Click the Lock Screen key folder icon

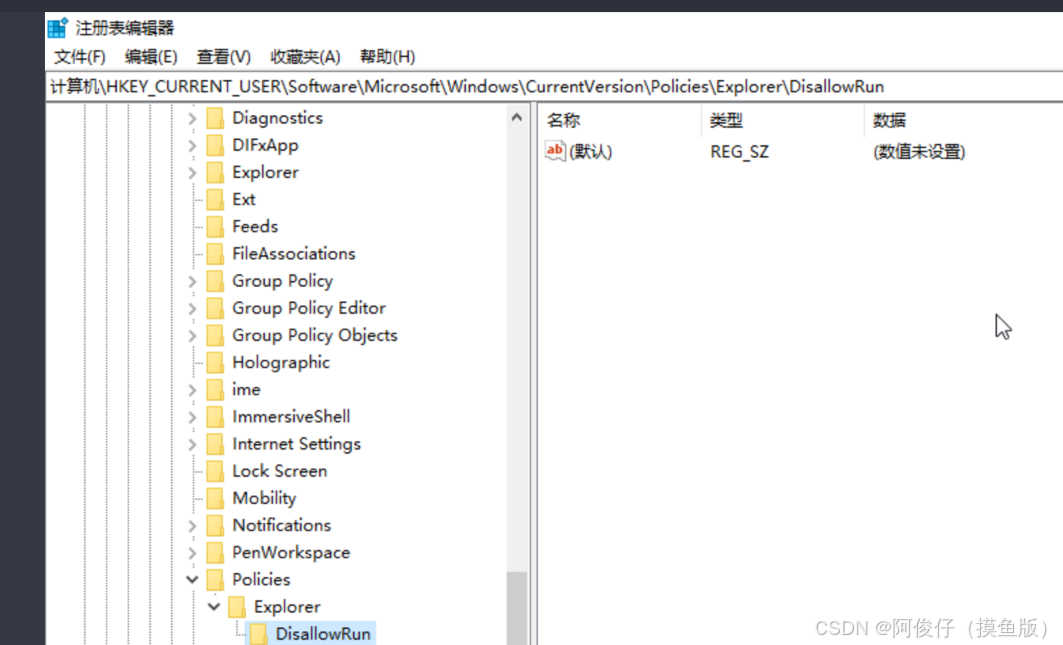pyautogui.click(x=214, y=470)
